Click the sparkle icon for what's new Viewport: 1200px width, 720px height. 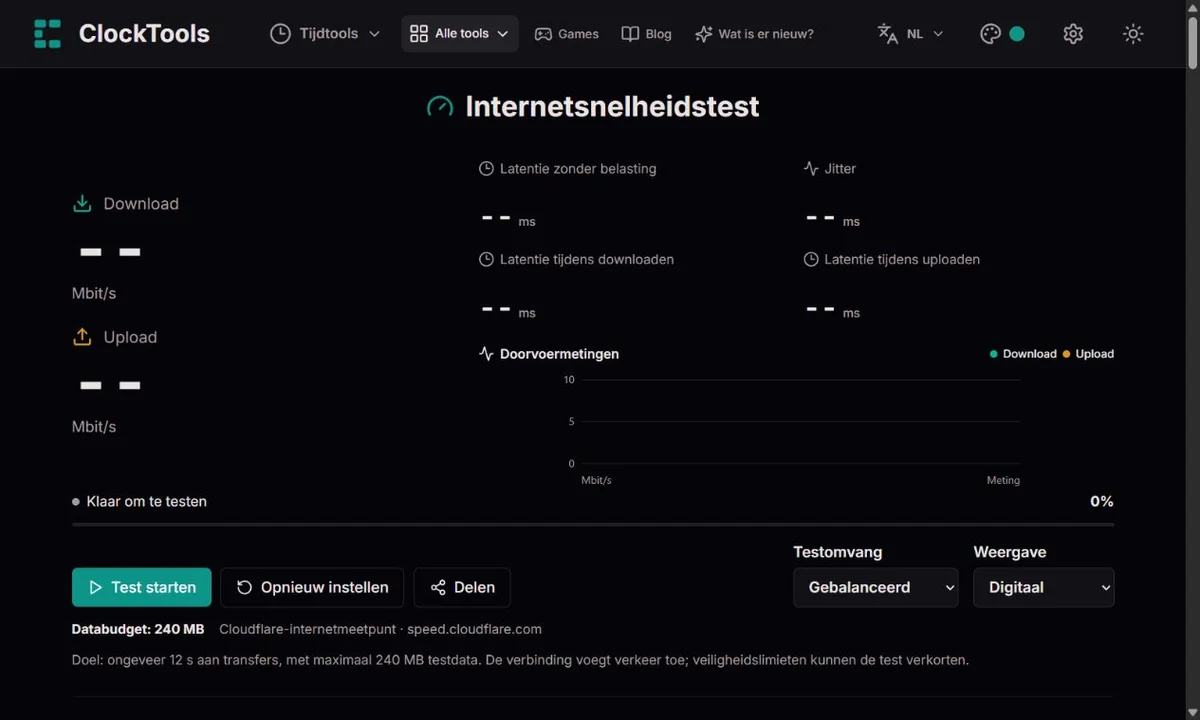point(704,34)
